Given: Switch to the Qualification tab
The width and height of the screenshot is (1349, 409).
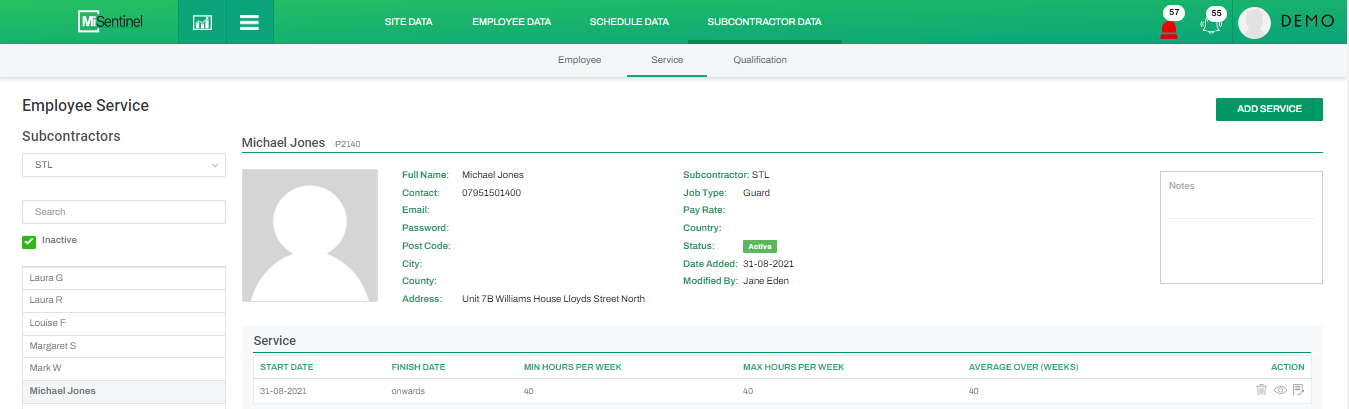Looking at the screenshot, I should tap(759, 60).
